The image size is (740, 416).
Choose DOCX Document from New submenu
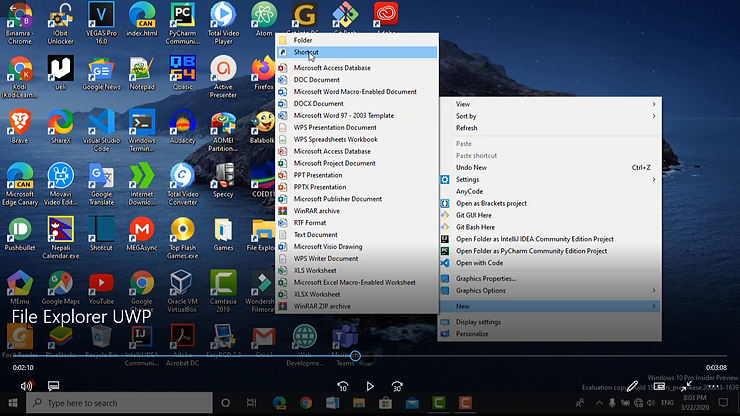pos(357,103)
